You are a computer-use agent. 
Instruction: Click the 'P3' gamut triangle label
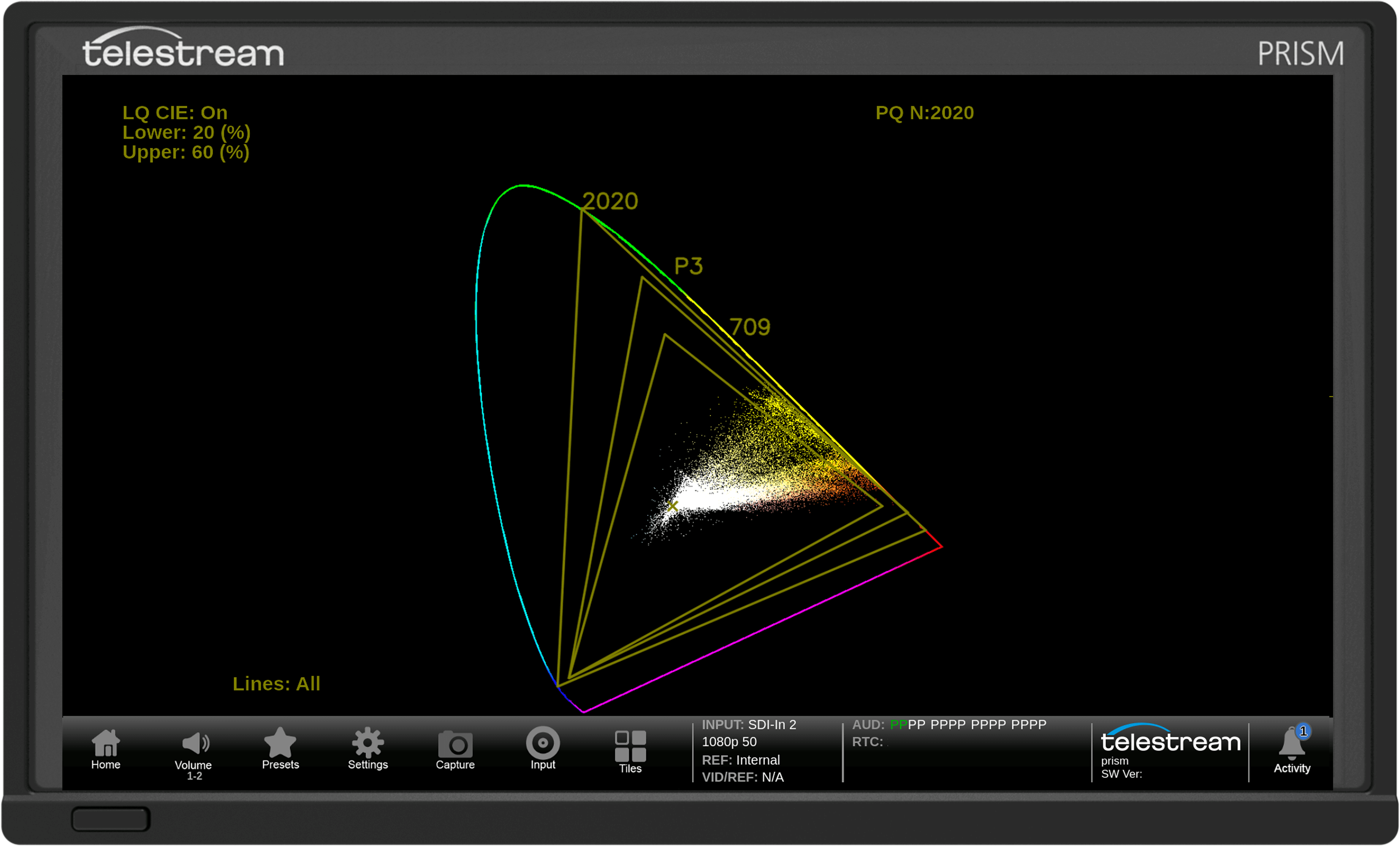(689, 266)
